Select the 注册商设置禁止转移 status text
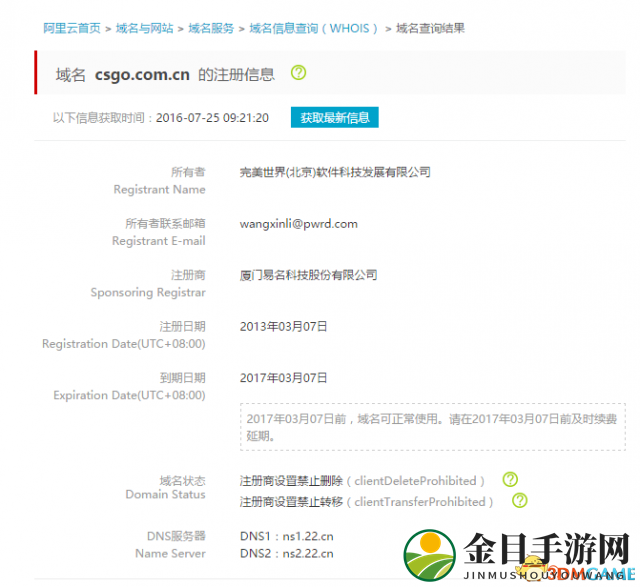Viewport: 640px width, 587px height. [291, 502]
